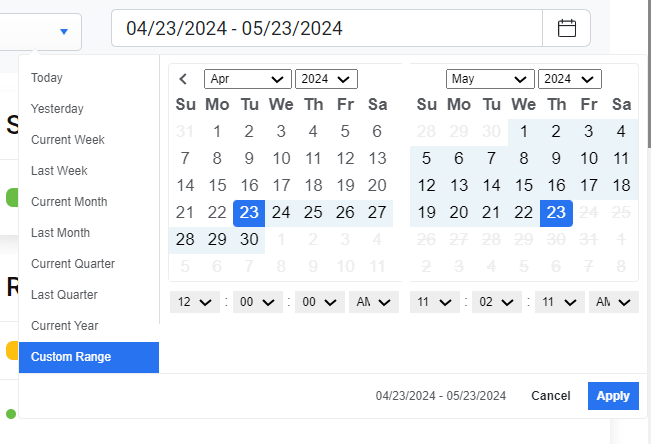Open the top-left blue dropdown arrow
The width and height of the screenshot is (651, 444).
64,31
